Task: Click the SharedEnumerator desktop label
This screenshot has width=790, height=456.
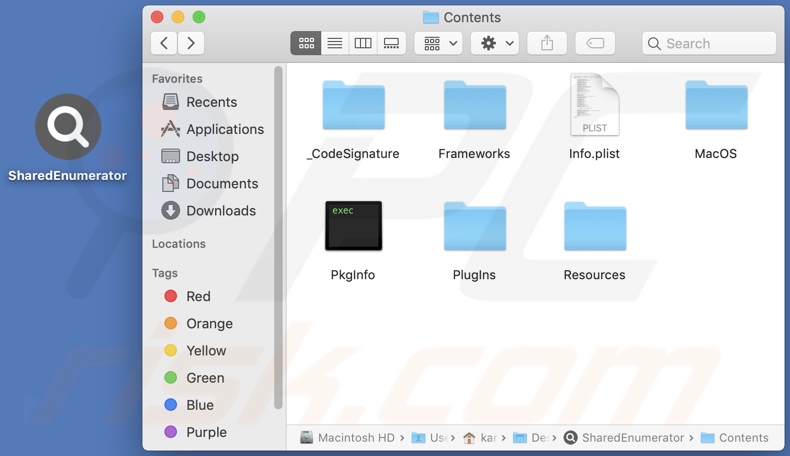Action: (68, 176)
